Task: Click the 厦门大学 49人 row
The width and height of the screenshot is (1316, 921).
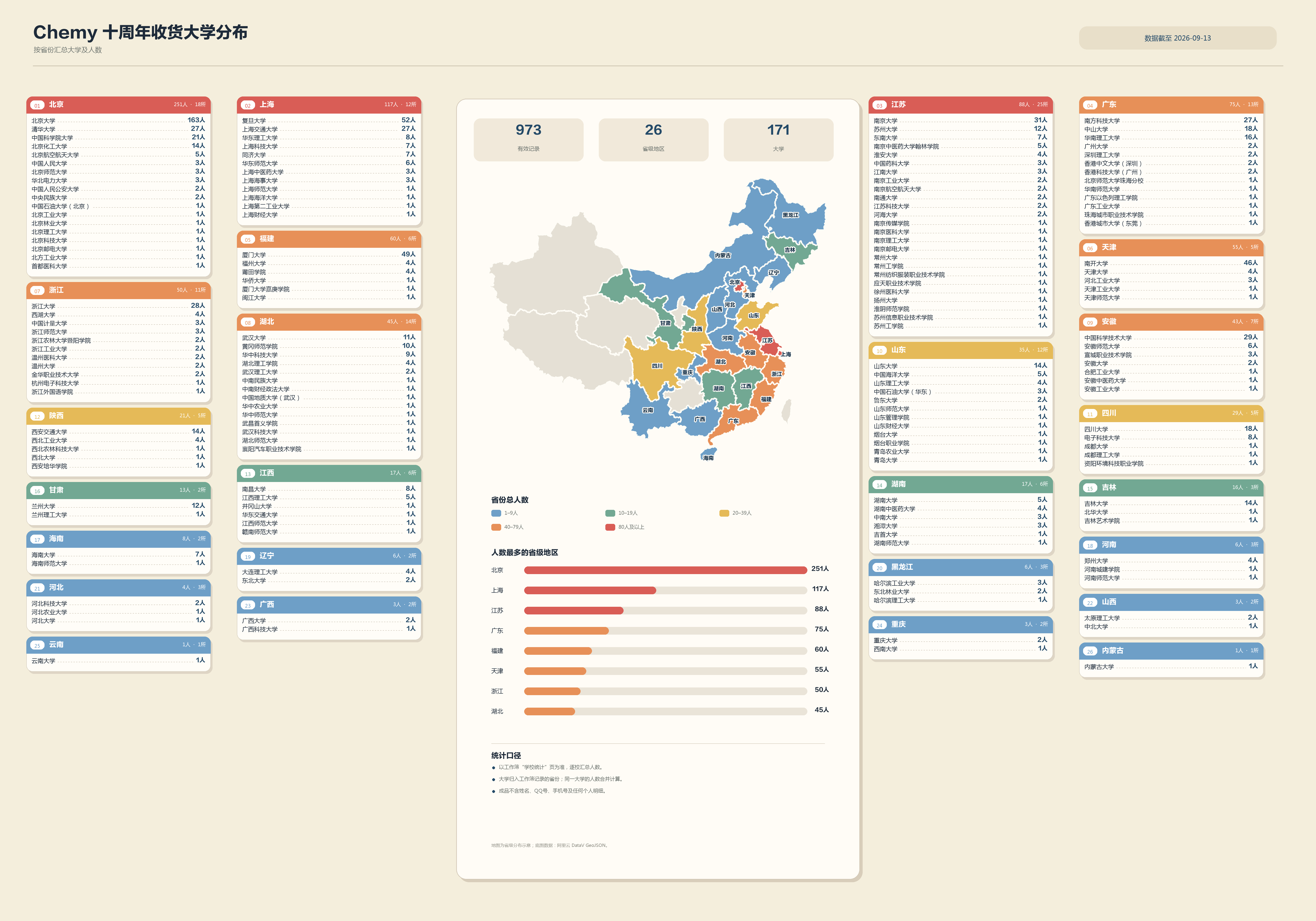Action: pyautogui.click(x=329, y=254)
